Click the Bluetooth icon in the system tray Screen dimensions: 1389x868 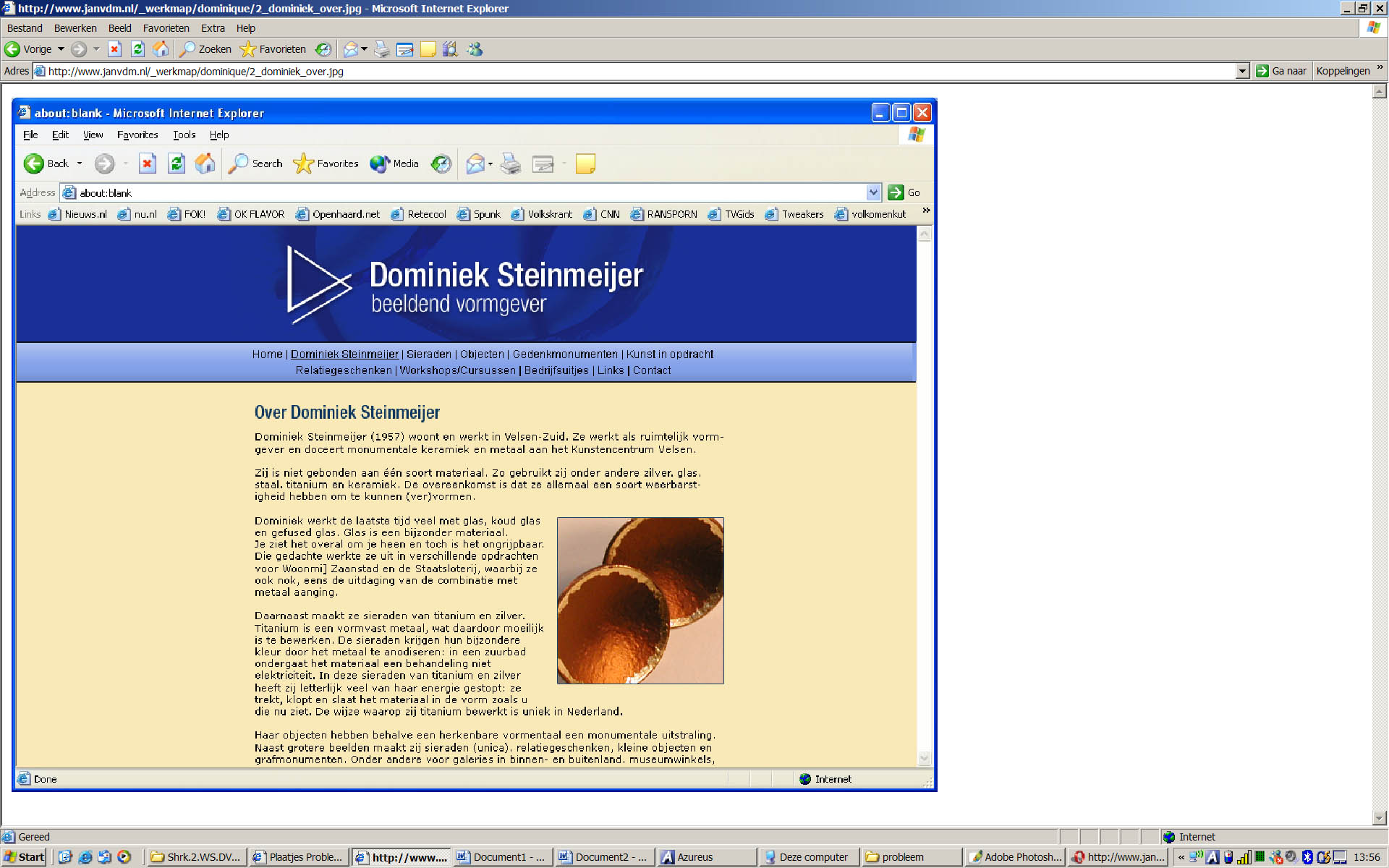point(1307,857)
